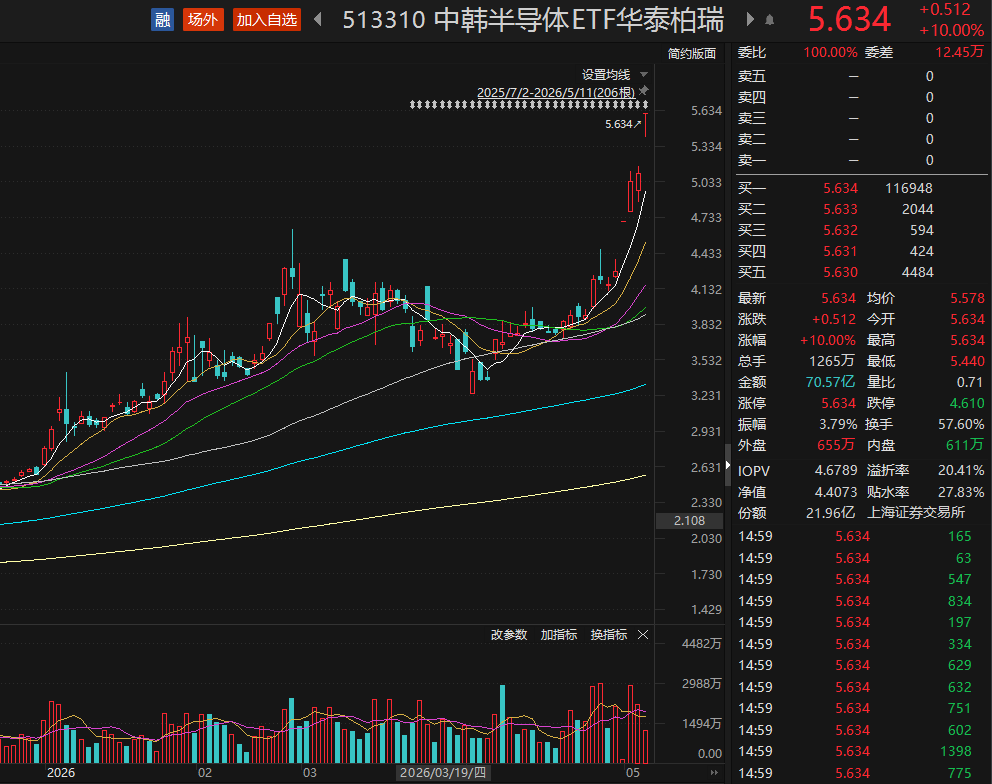992x784 pixels.
Task: Click the 振幅 3.79% value
Action: click(838, 424)
